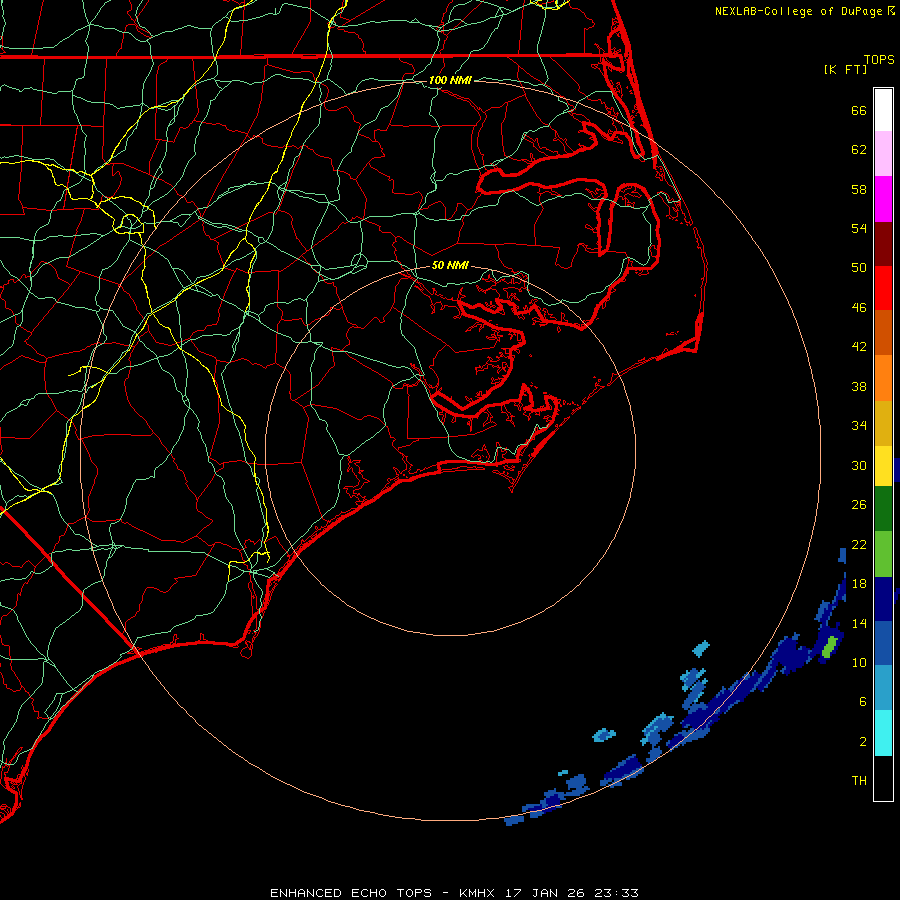Viewport: 900px width, 900px height.
Task: Click the dark red 54 kft legend swatch
Action: pos(883,244)
